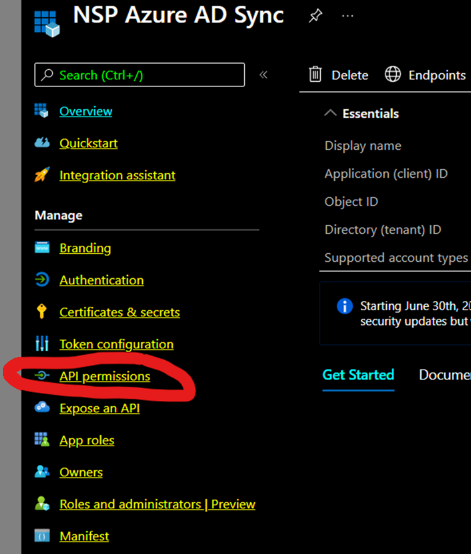Click the Authentication arrow icon

coord(42,279)
